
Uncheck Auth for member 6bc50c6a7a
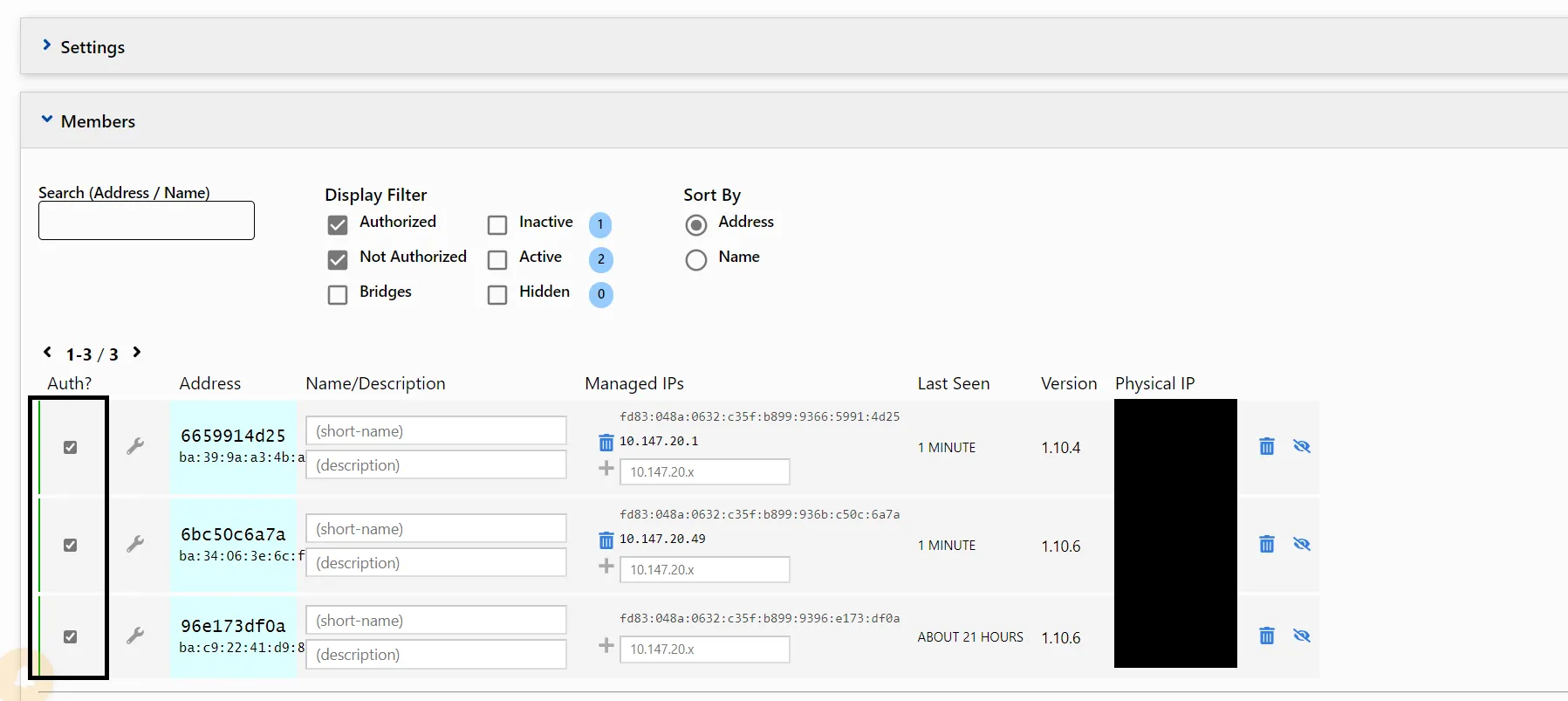(71, 546)
